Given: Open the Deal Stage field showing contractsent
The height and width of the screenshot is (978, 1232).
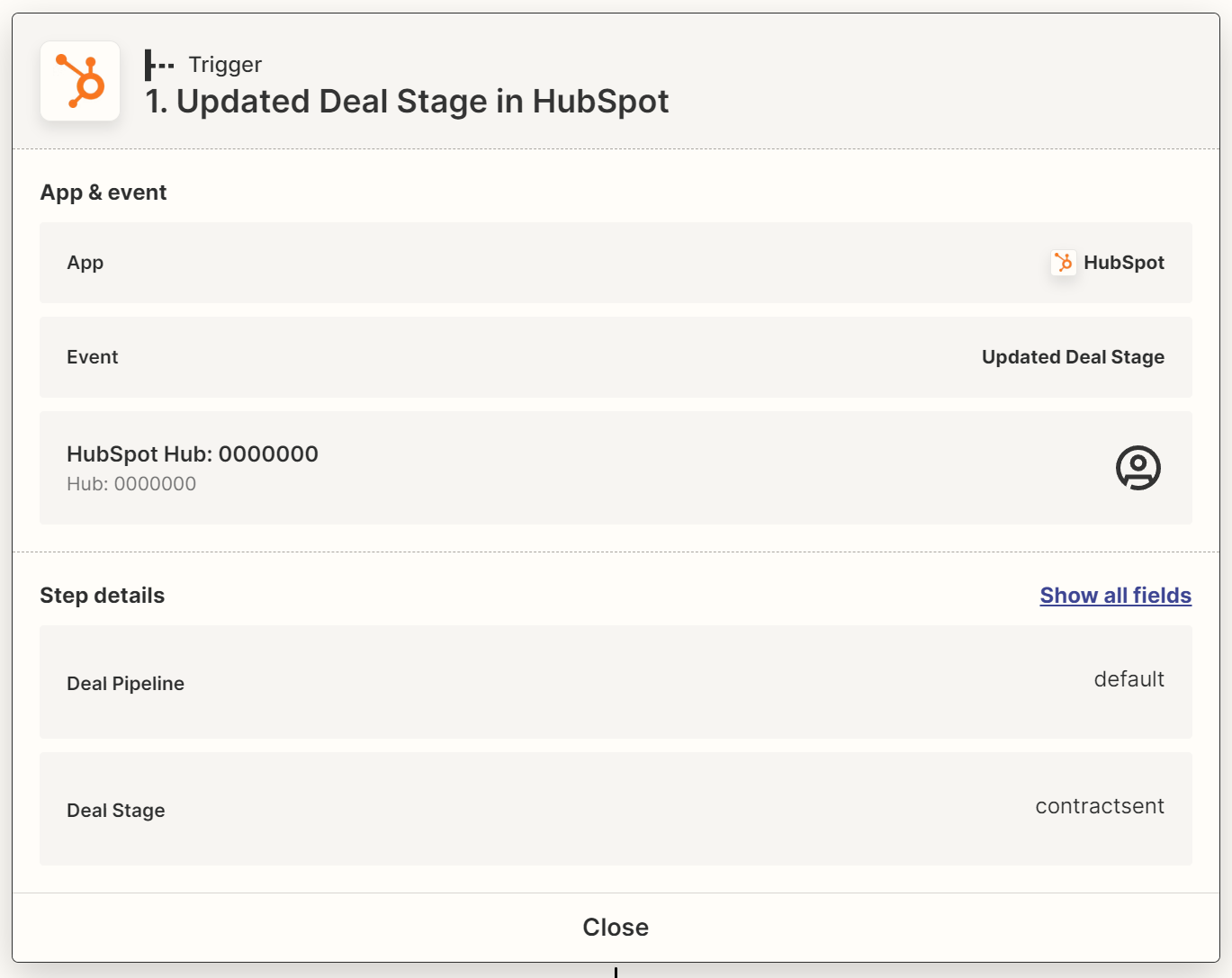Looking at the screenshot, I should [x=616, y=809].
